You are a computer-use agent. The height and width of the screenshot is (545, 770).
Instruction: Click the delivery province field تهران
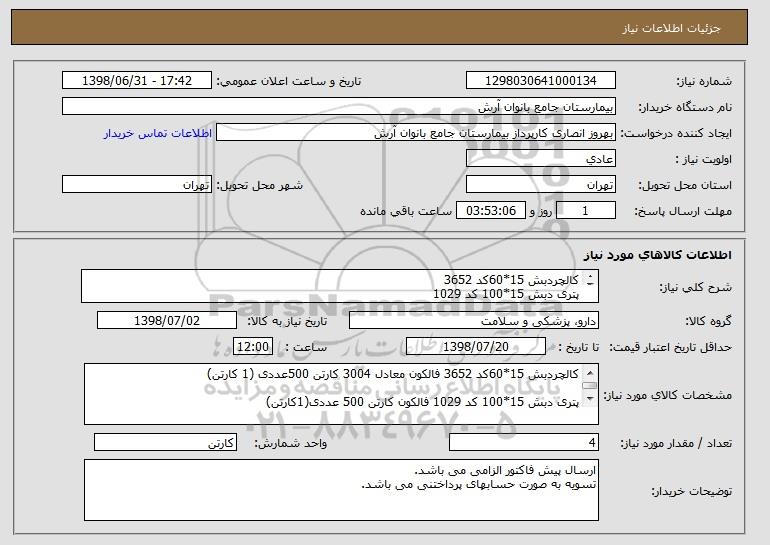point(541,185)
